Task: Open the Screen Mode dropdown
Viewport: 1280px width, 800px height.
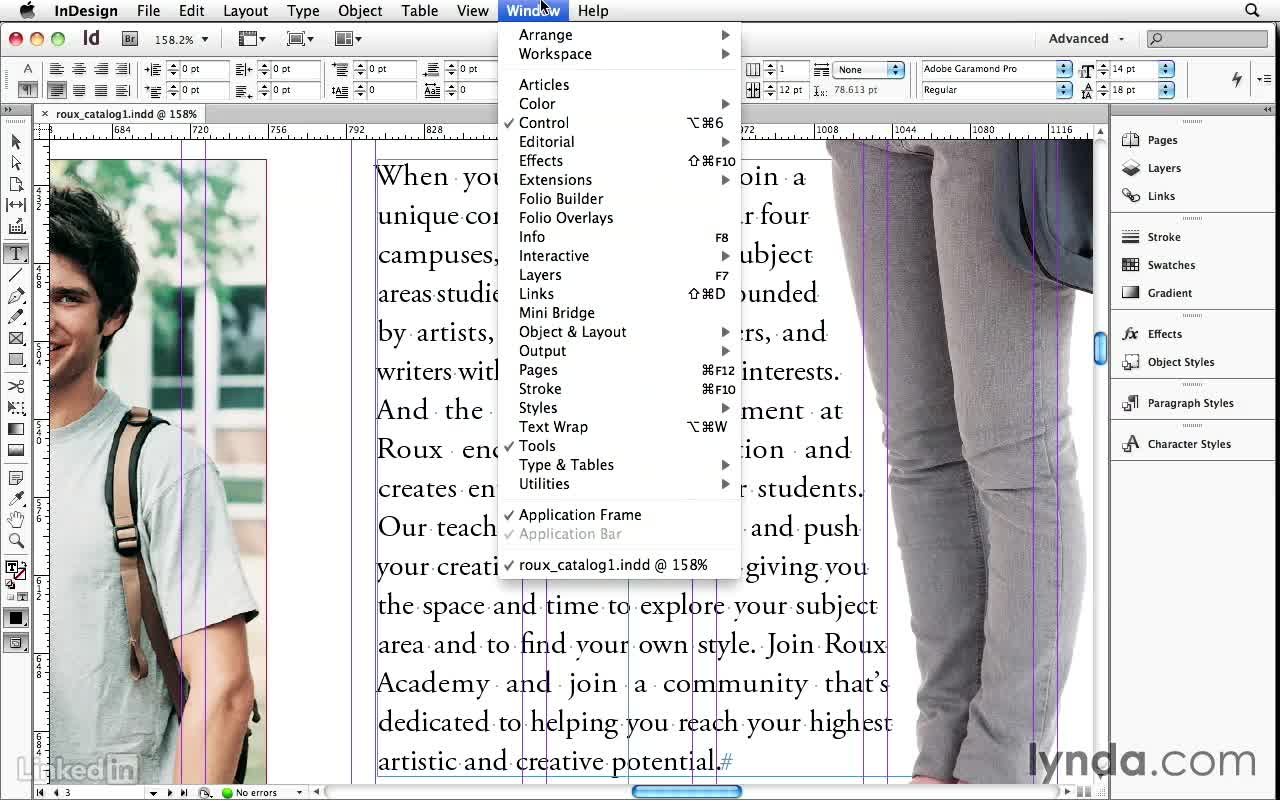Action: click(x=300, y=39)
